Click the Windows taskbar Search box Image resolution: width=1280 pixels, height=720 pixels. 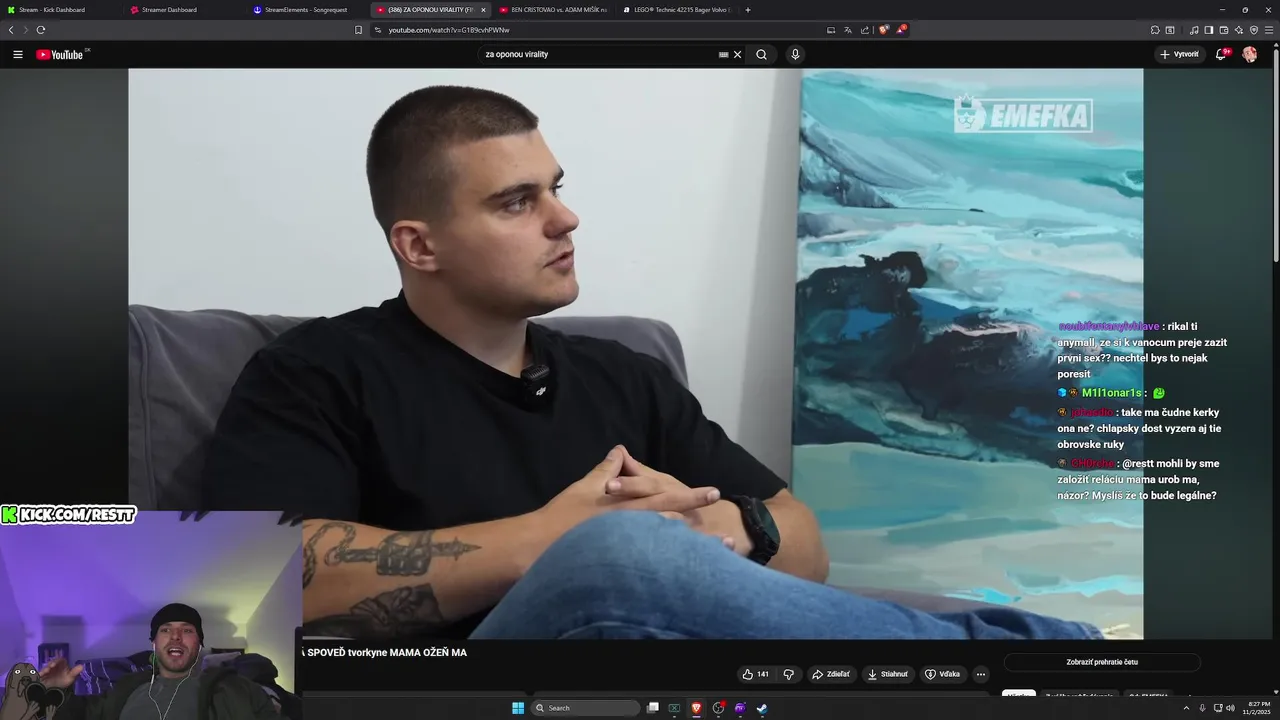(585, 708)
